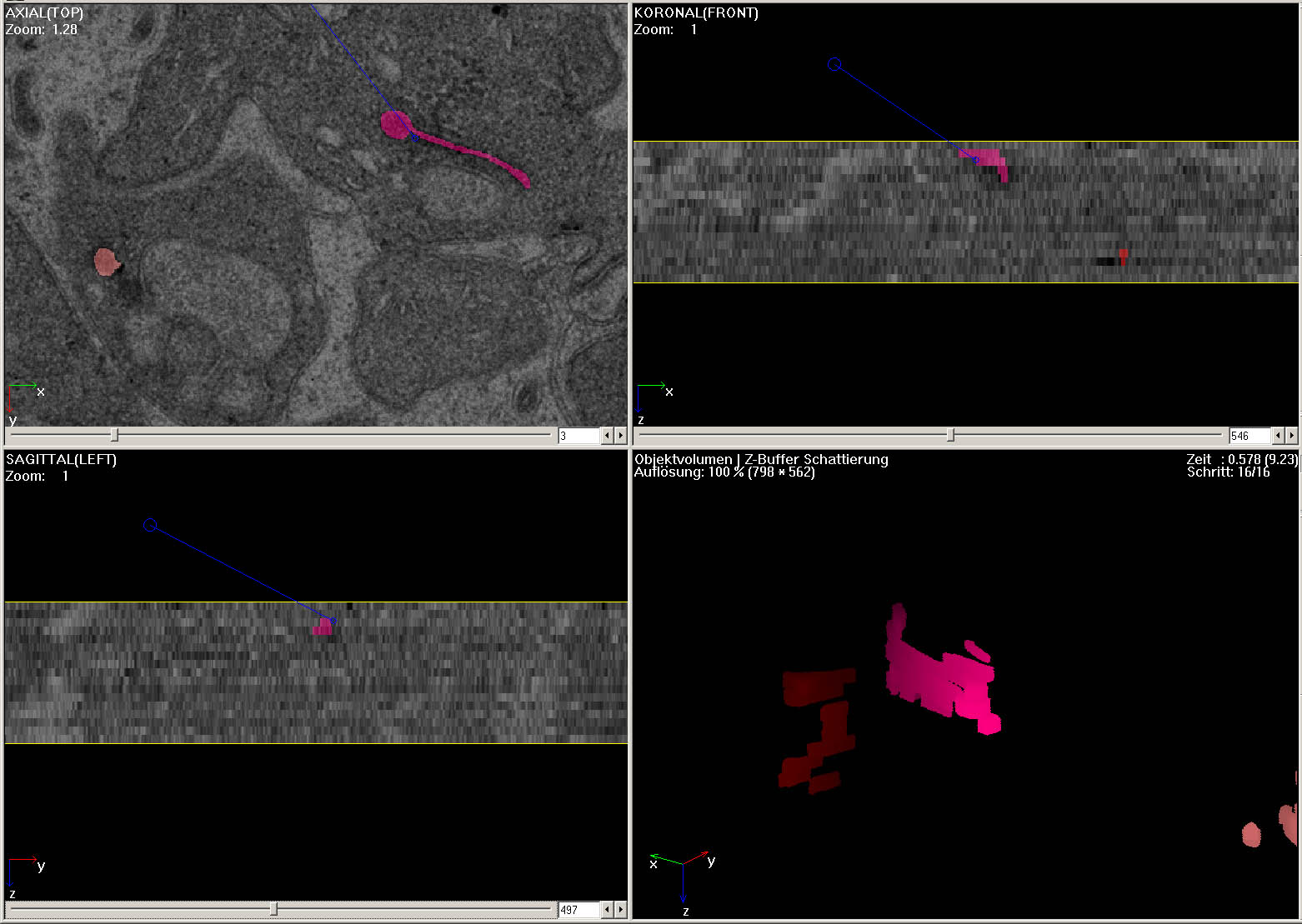Click the axial view slice slider handle
The width and height of the screenshot is (1302, 924).
tap(114, 435)
